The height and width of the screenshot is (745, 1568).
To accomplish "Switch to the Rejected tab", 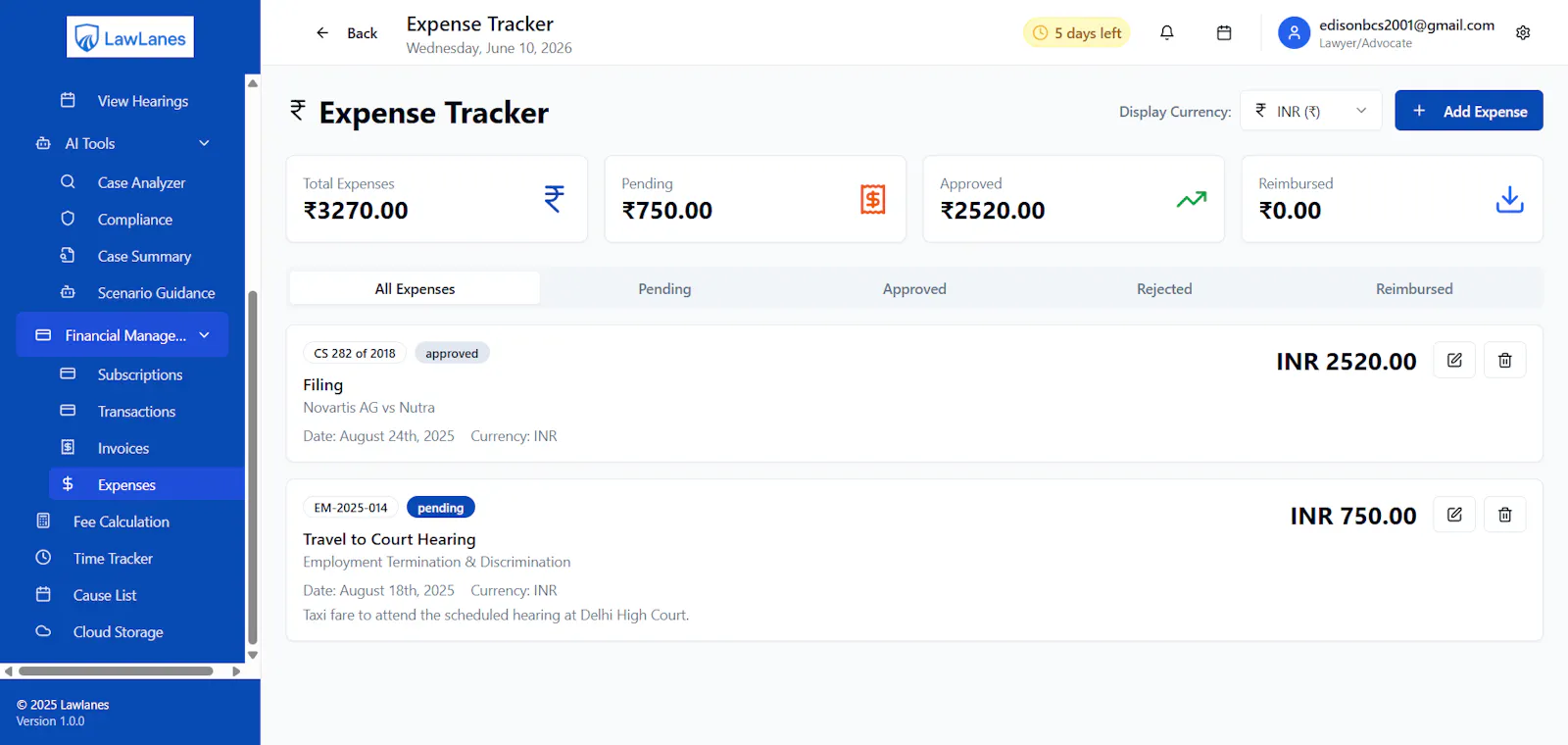I will pos(1164,288).
